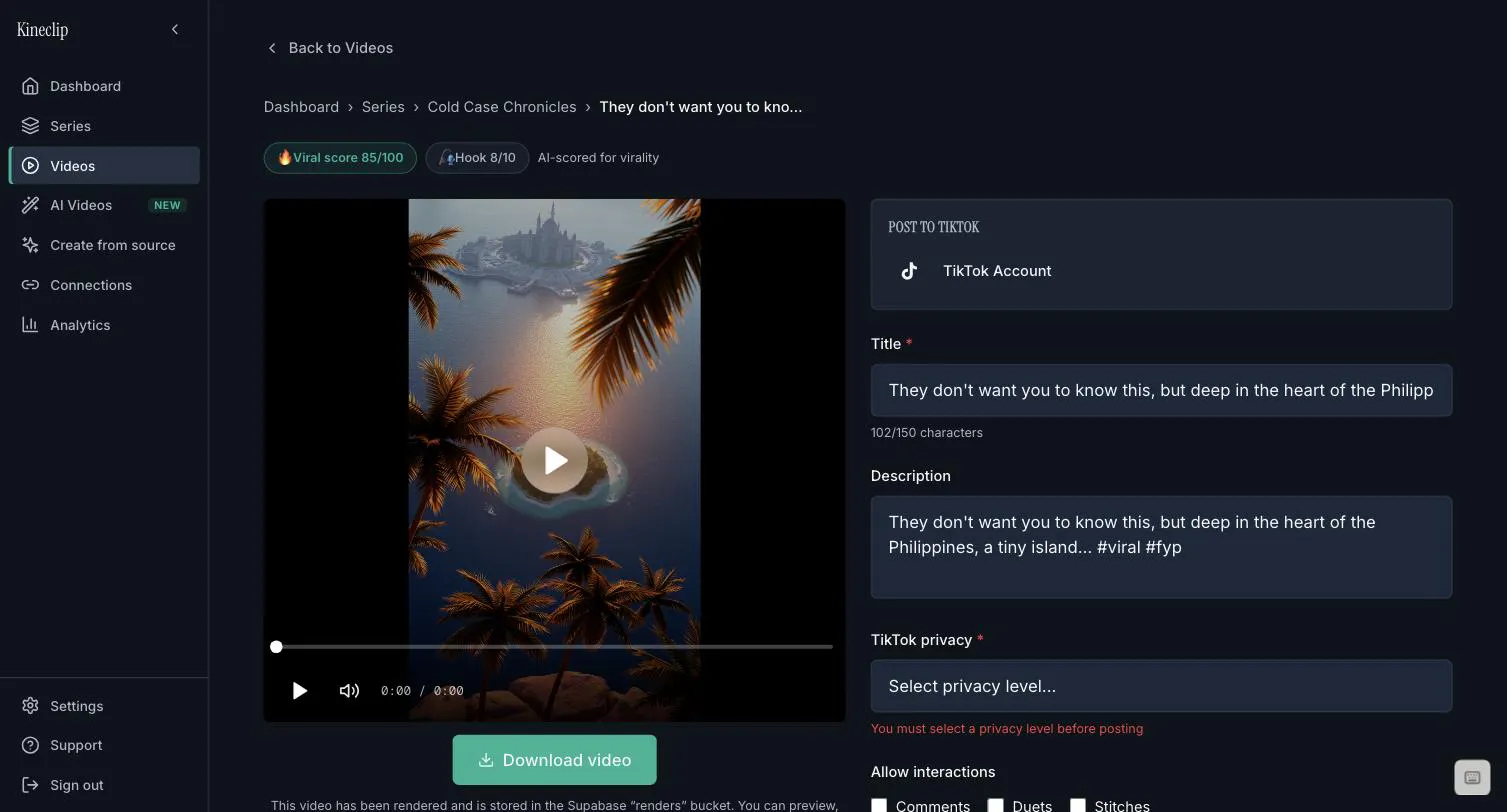This screenshot has height=812, width=1507.
Task: Open Dashboard in the sidebar
Action: pyautogui.click(x=104, y=86)
